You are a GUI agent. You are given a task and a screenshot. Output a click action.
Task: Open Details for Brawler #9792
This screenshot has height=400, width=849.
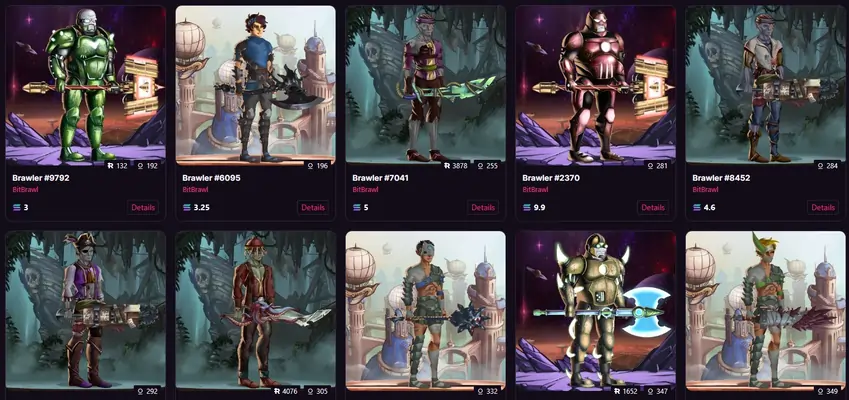143,207
